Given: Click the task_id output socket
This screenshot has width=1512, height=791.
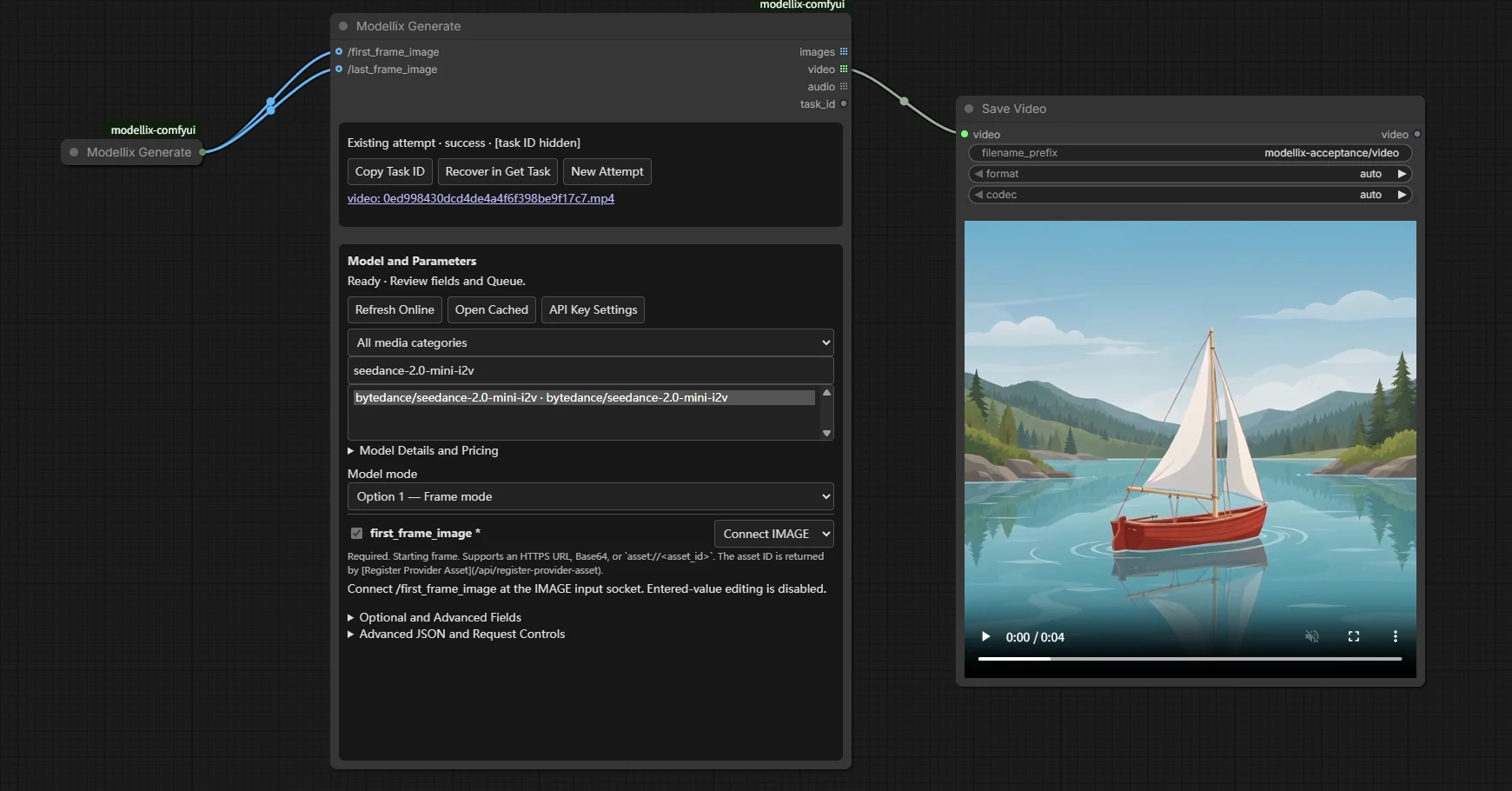Looking at the screenshot, I should pyautogui.click(x=844, y=103).
